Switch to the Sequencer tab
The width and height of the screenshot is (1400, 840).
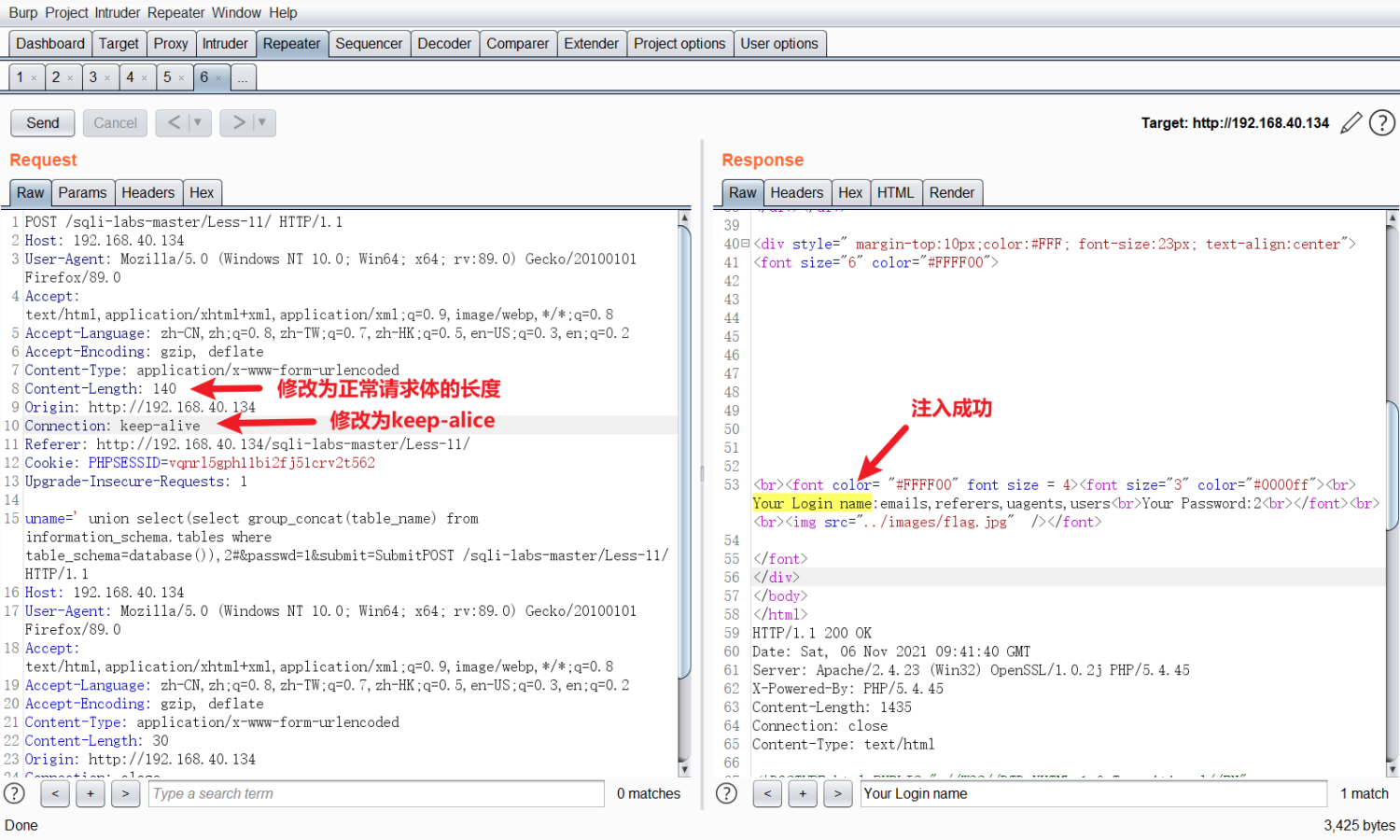[x=369, y=44]
